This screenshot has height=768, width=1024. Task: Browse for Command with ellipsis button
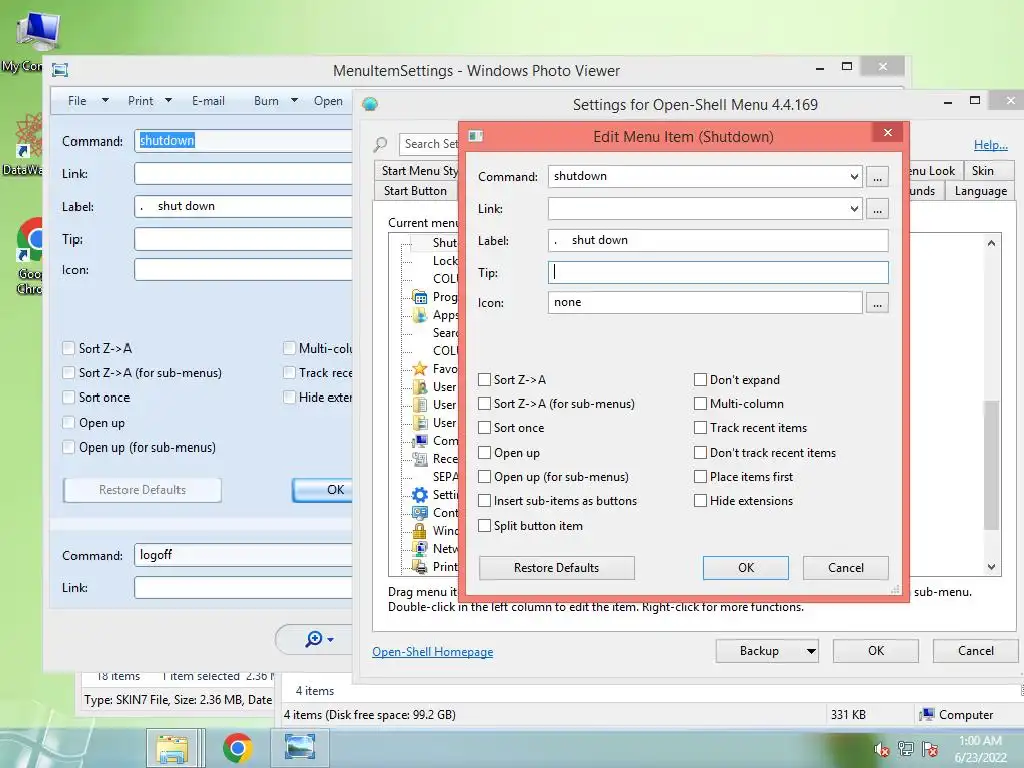(878, 176)
